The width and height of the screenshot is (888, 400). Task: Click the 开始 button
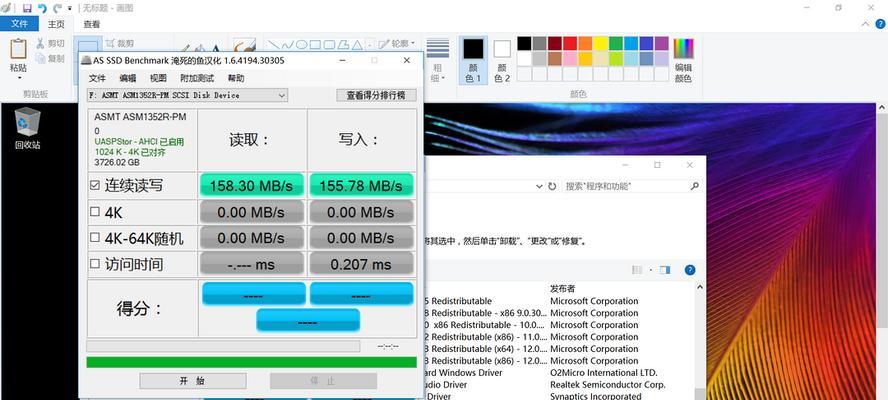click(193, 381)
